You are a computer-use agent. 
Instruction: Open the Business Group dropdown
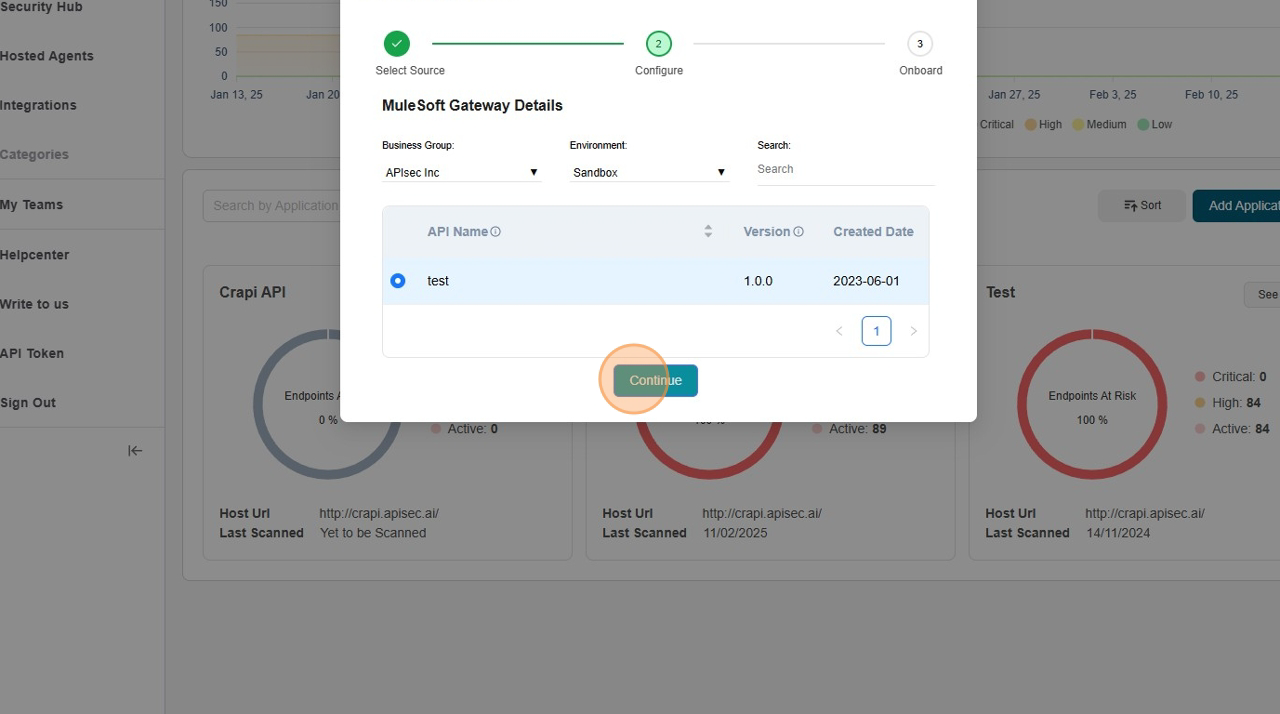point(461,173)
